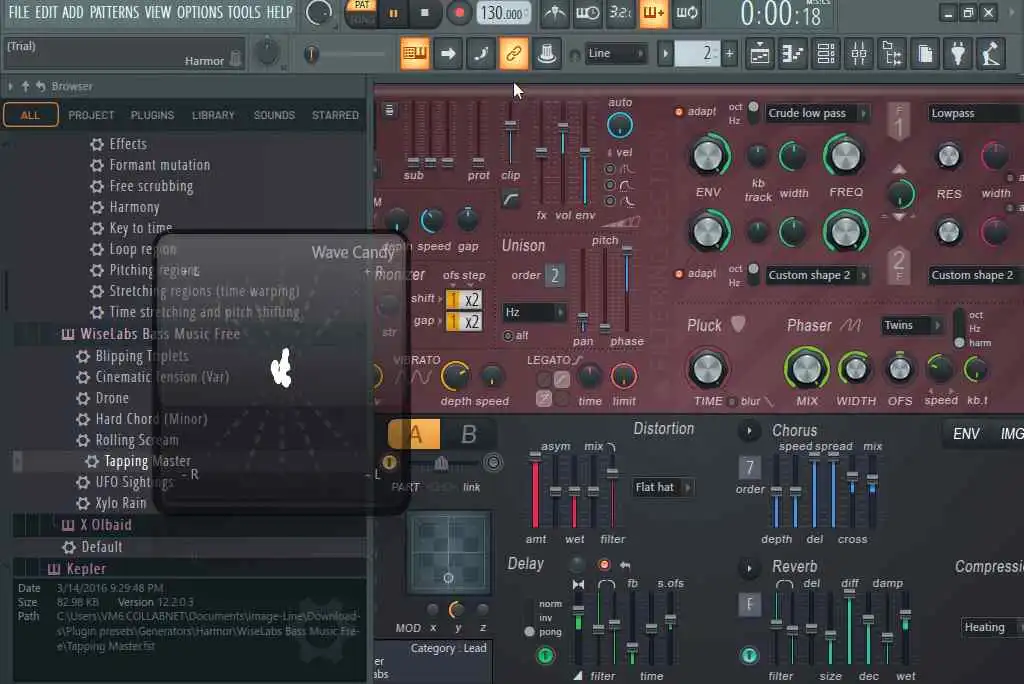The width and height of the screenshot is (1024, 684).
Task: Expand the Kepler folder
Action: point(86,569)
